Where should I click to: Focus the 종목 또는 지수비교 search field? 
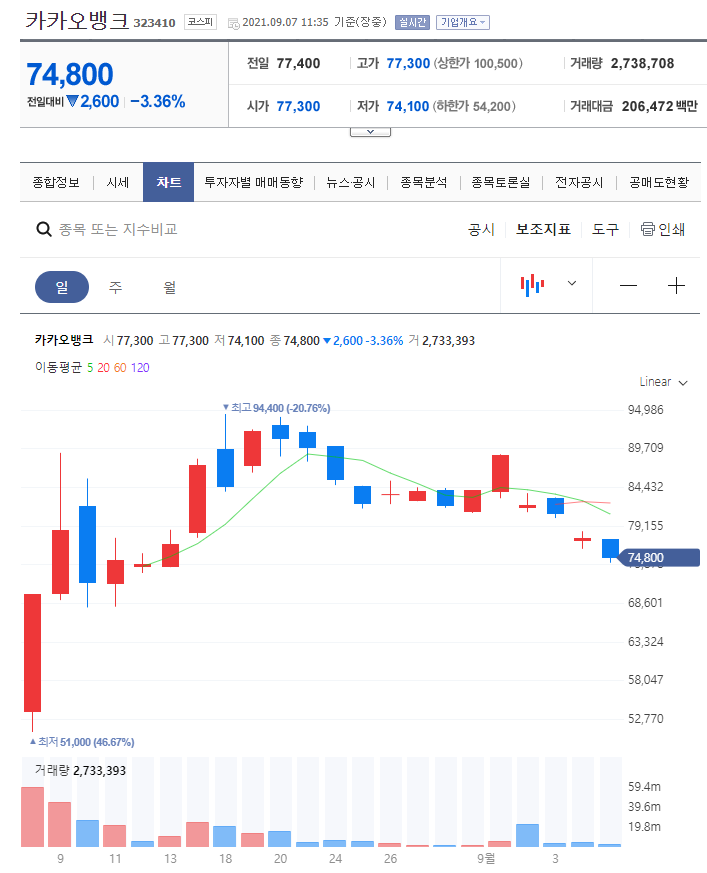(118, 229)
